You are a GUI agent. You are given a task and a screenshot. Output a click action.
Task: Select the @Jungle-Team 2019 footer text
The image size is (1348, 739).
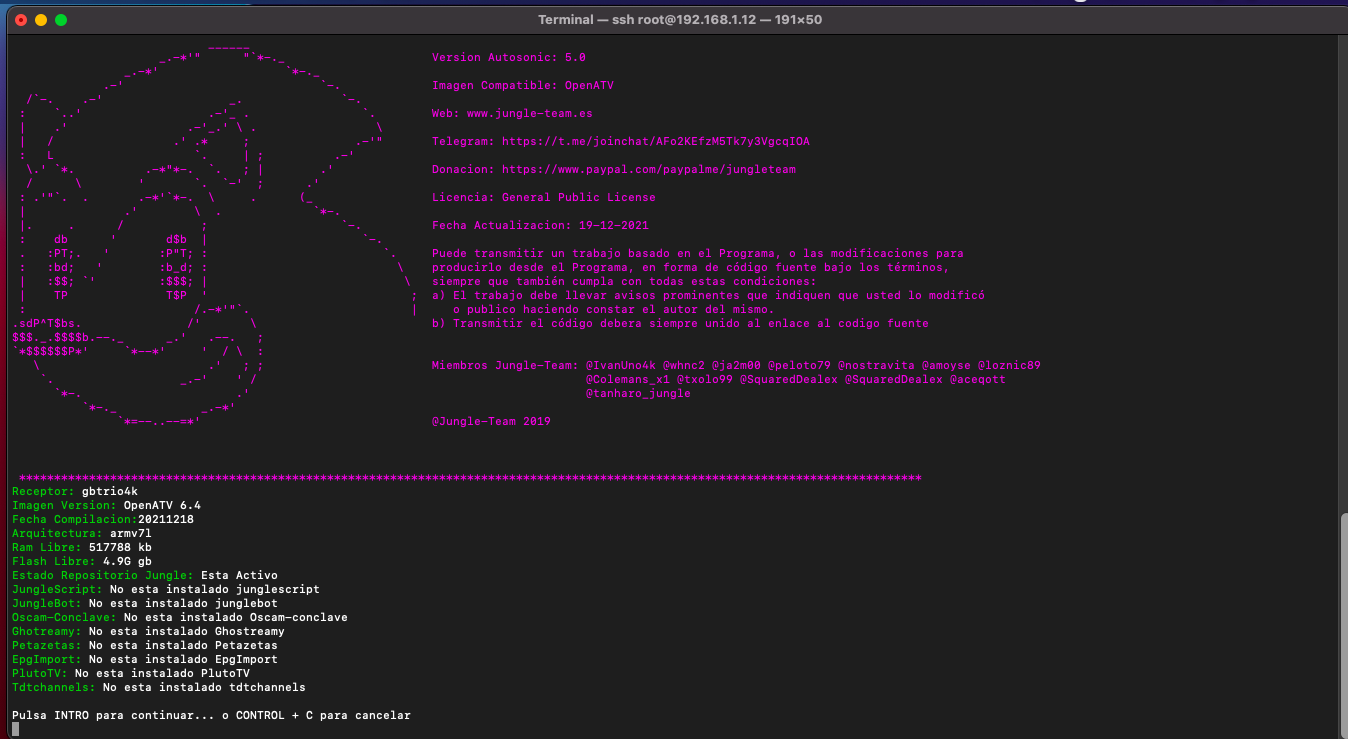click(490, 422)
